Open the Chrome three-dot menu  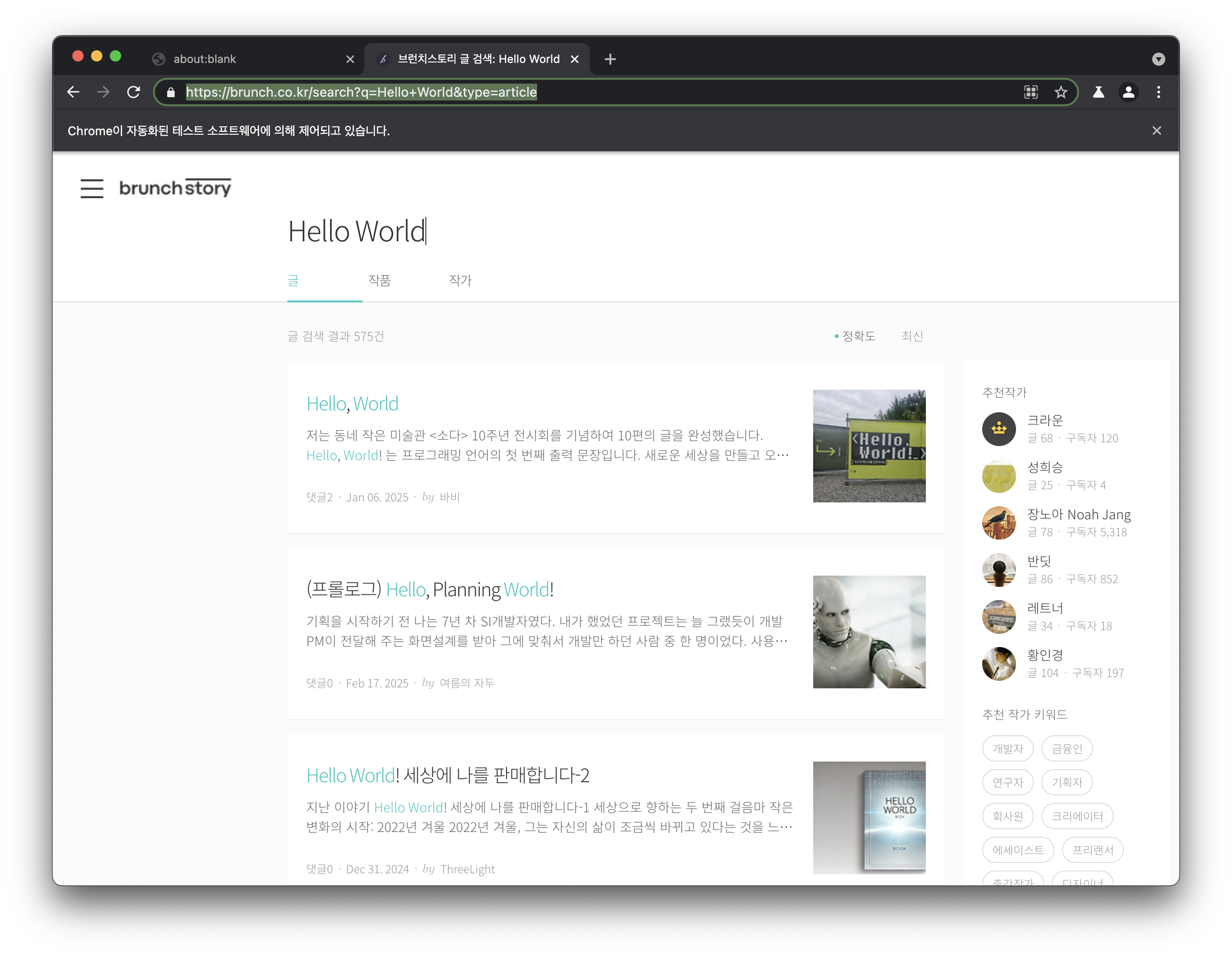click(1158, 92)
